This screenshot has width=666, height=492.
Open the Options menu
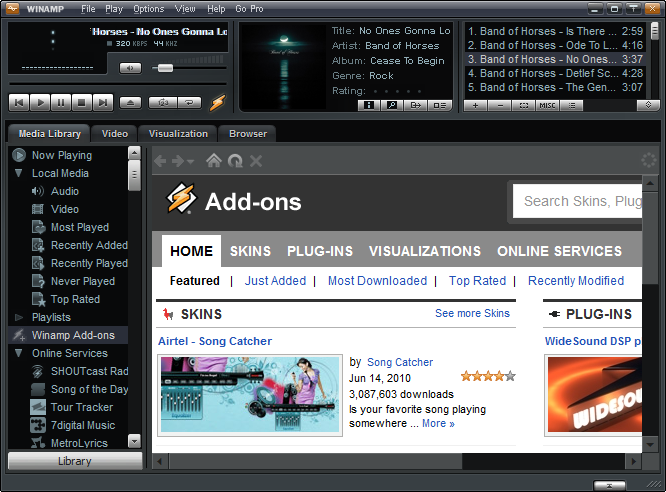pyautogui.click(x=149, y=9)
